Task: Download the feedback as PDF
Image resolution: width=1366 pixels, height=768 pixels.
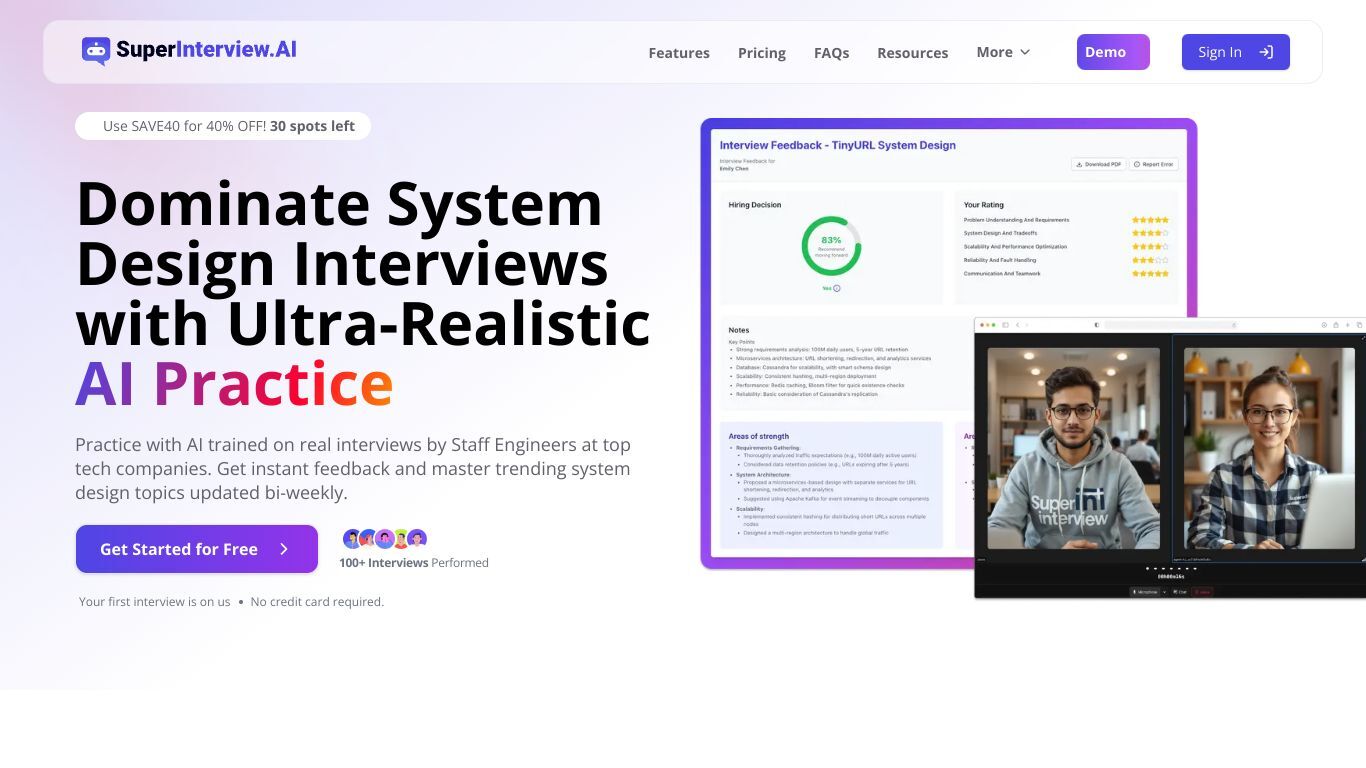Action: pos(1098,164)
